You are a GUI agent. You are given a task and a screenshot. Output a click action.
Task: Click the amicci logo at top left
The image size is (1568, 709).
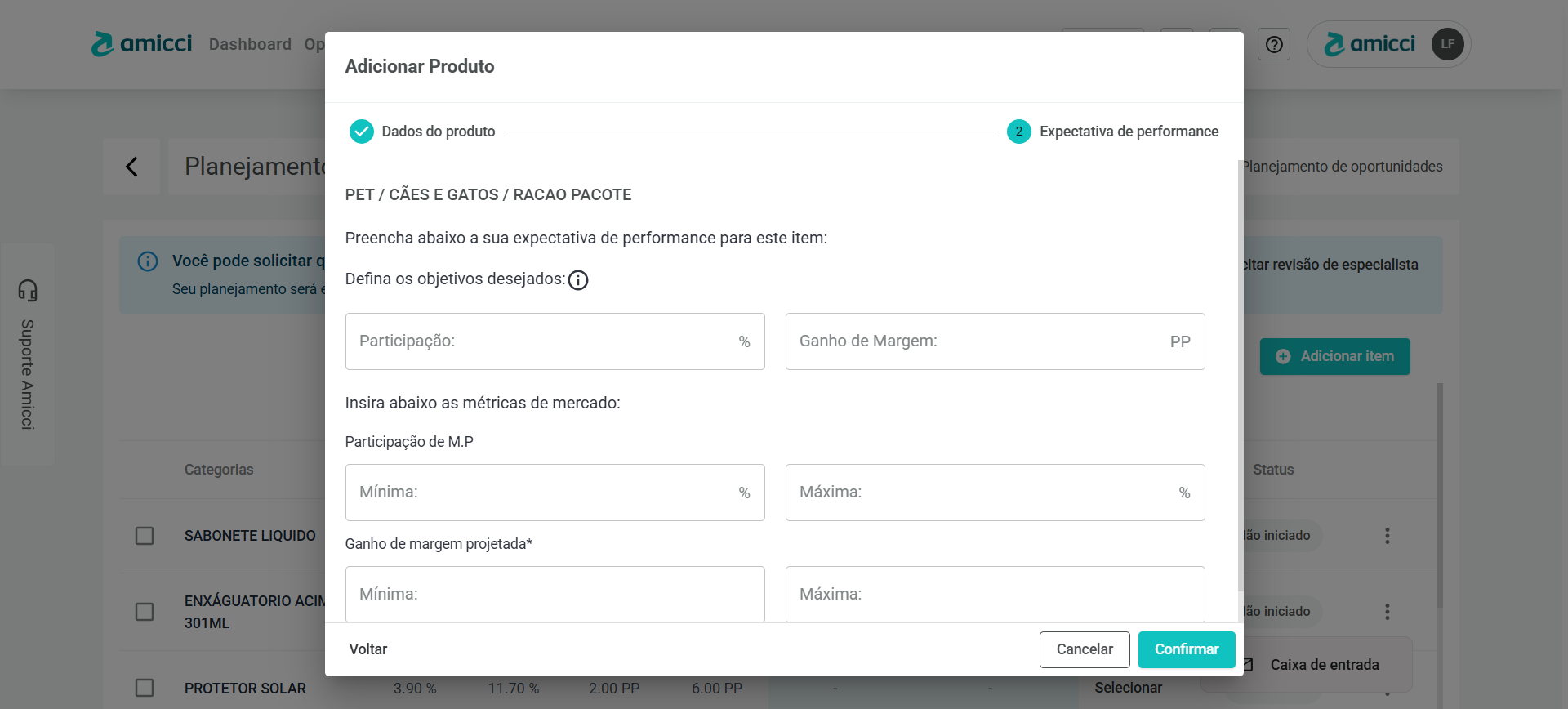pyautogui.click(x=142, y=44)
